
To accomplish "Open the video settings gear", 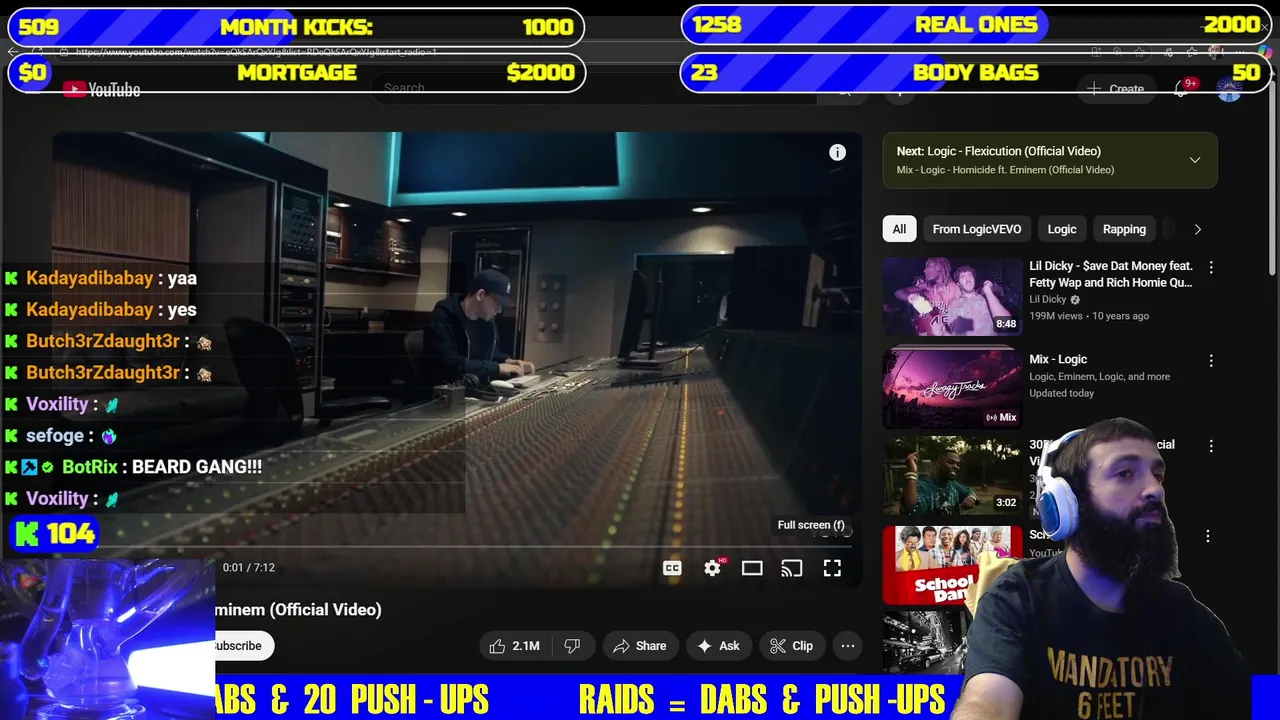I will click(x=712, y=568).
